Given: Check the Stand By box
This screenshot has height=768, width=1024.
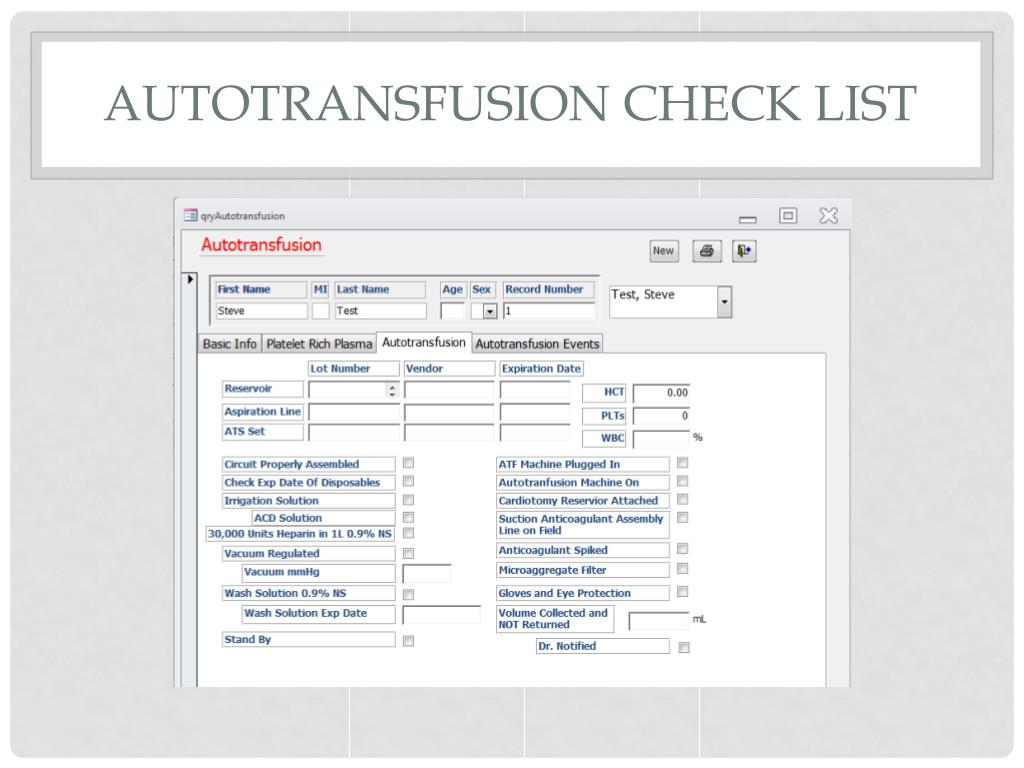Looking at the screenshot, I should (409, 641).
